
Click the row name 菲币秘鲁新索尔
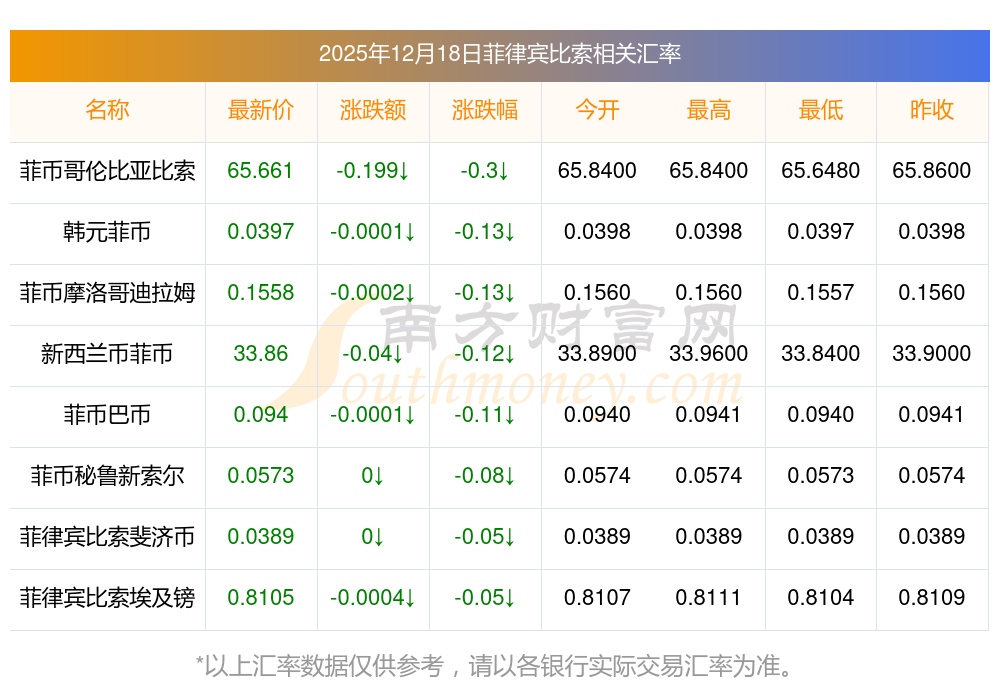107,476
